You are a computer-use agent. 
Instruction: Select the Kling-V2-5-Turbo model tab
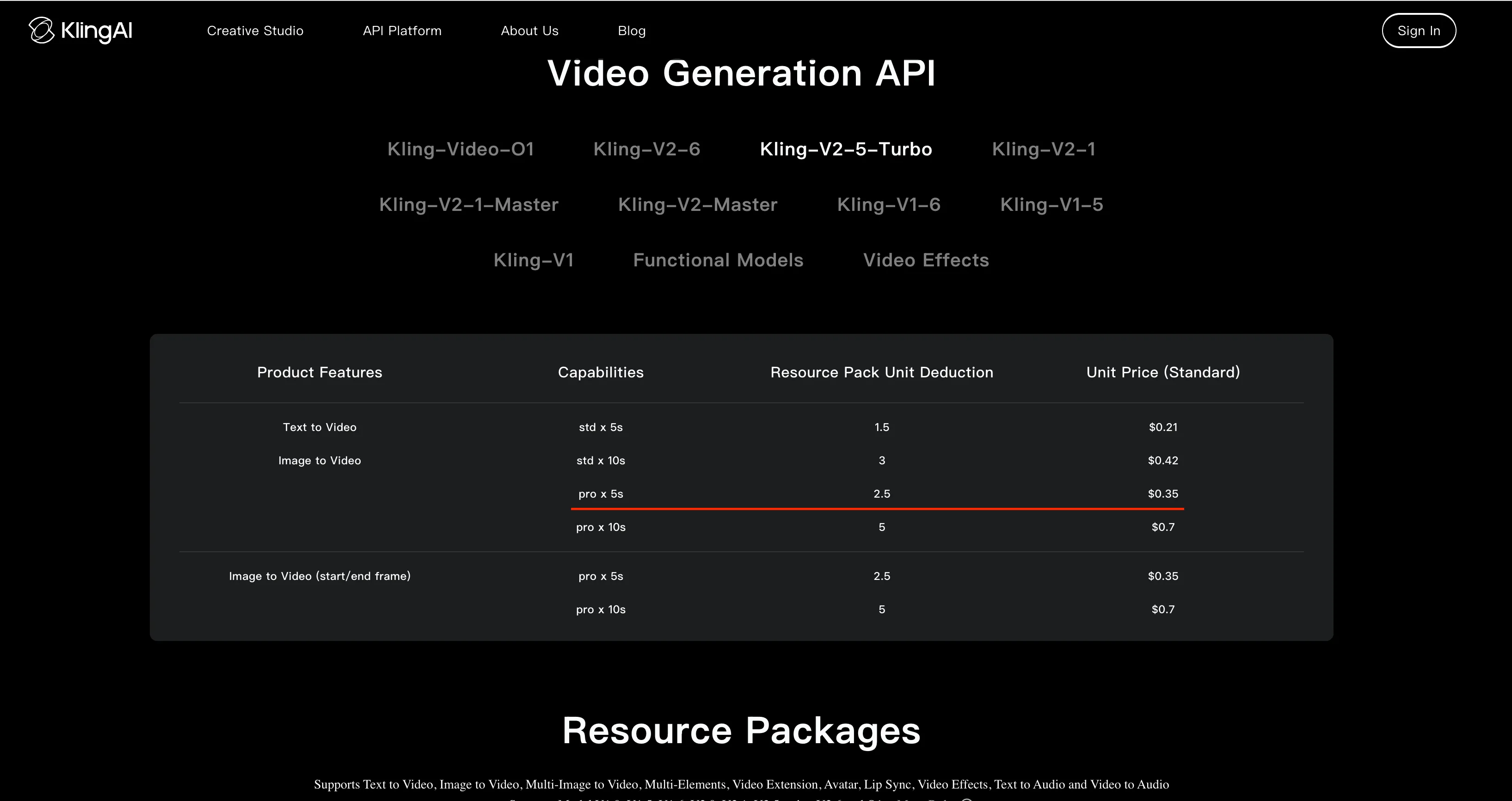coord(846,149)
